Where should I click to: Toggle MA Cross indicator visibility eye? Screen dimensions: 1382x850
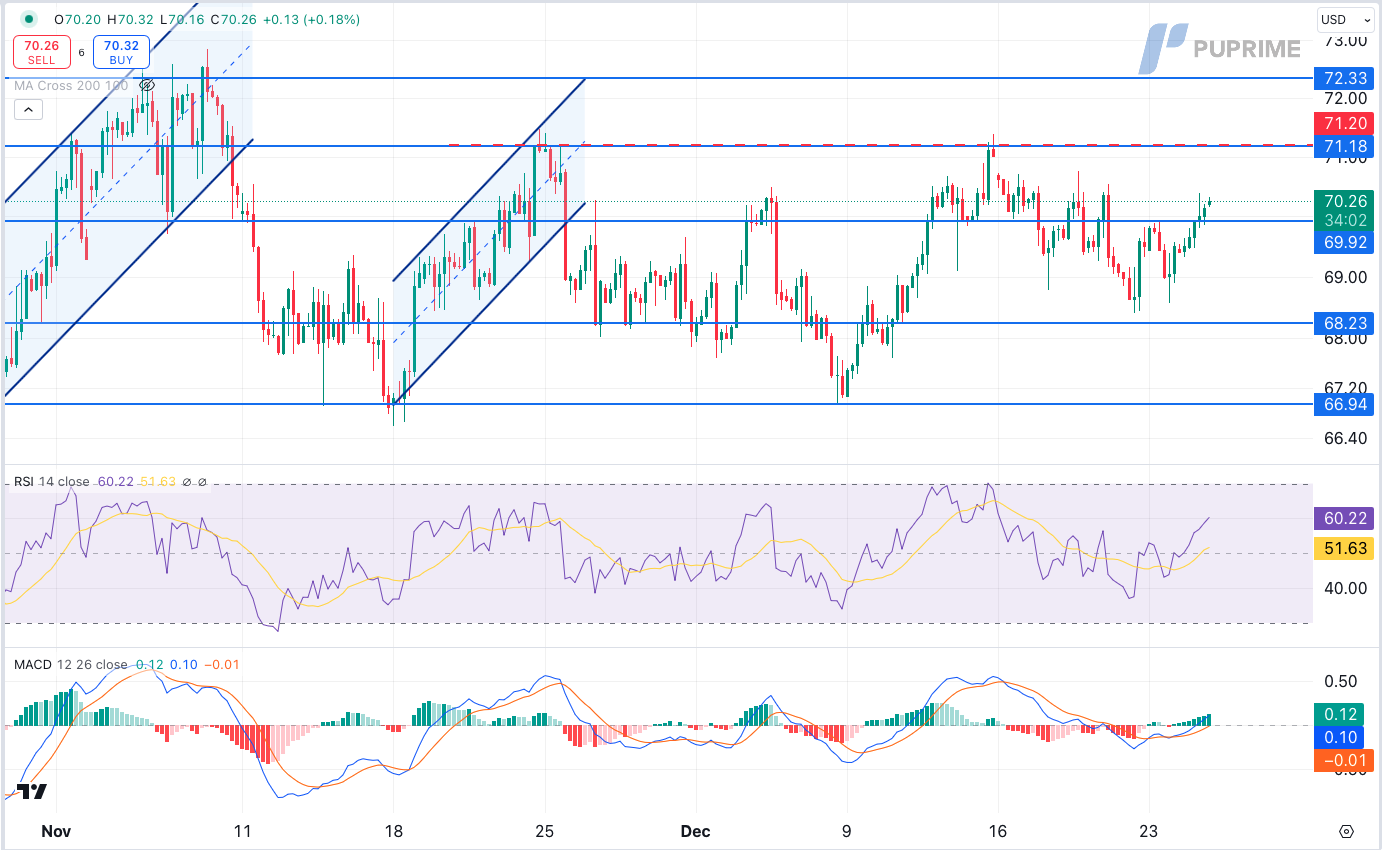(x=146, y=85)
